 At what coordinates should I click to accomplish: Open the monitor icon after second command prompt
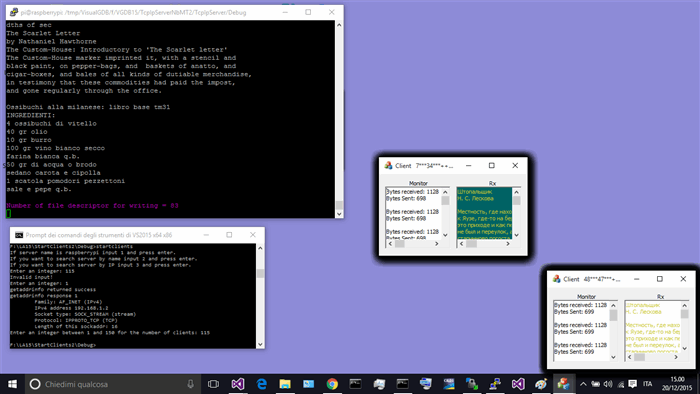point(425,384)
